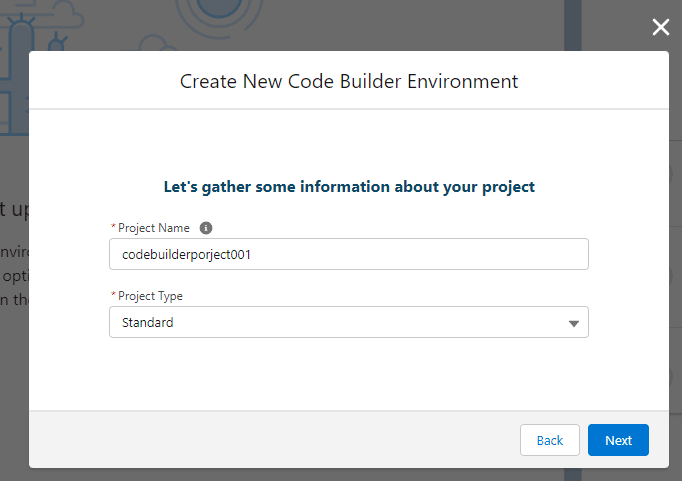Open the Project Type dropdown
This screenshot has height=481, width=682.
[x=349, y=322]
